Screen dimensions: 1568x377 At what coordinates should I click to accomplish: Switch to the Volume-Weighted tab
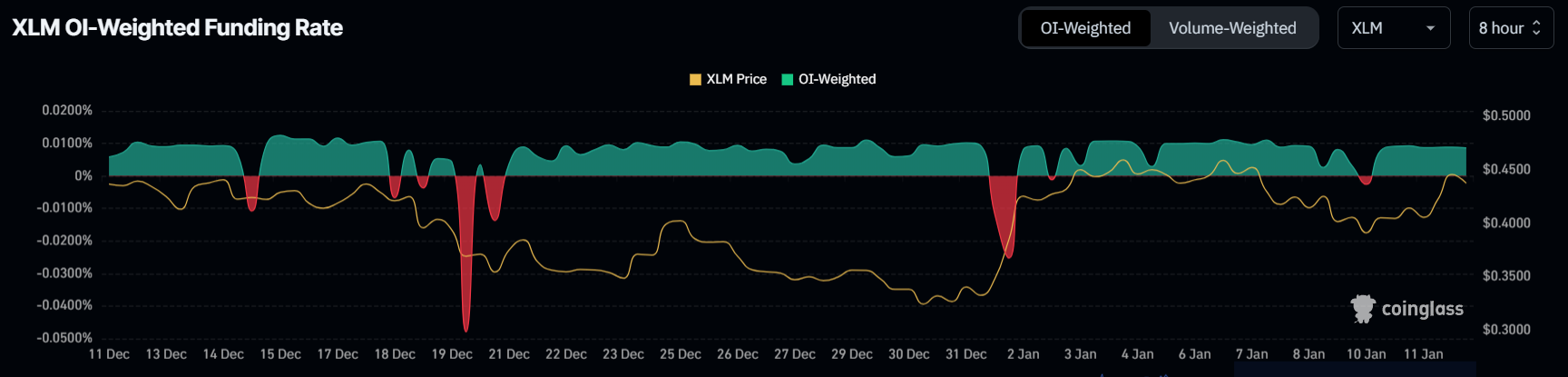point(1232,28)
